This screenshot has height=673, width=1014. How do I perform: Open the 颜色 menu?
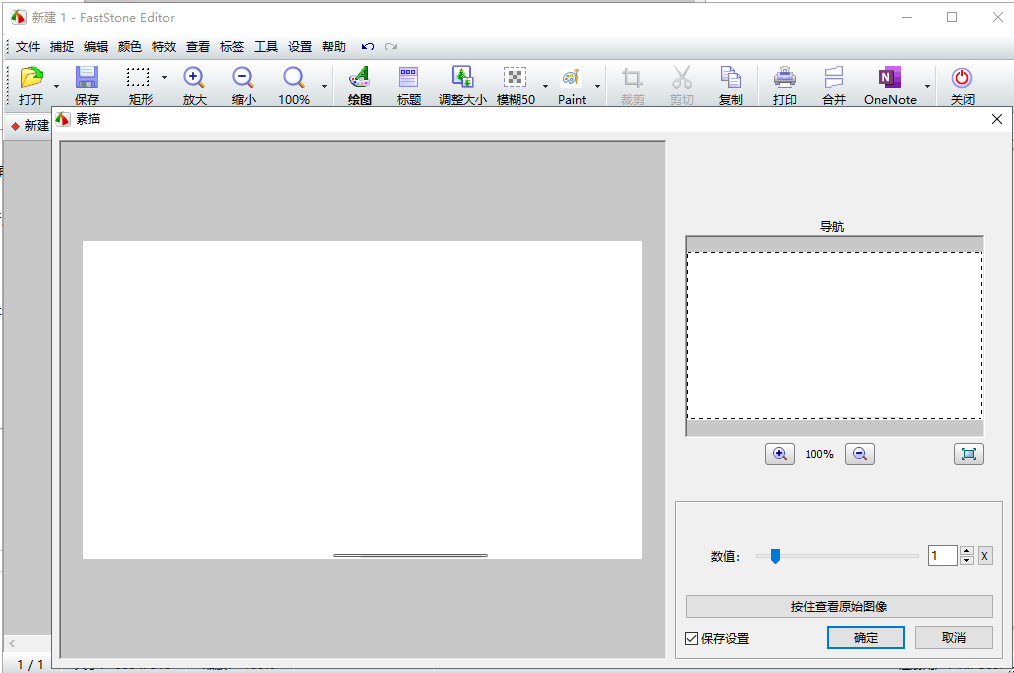coord(130,47)
